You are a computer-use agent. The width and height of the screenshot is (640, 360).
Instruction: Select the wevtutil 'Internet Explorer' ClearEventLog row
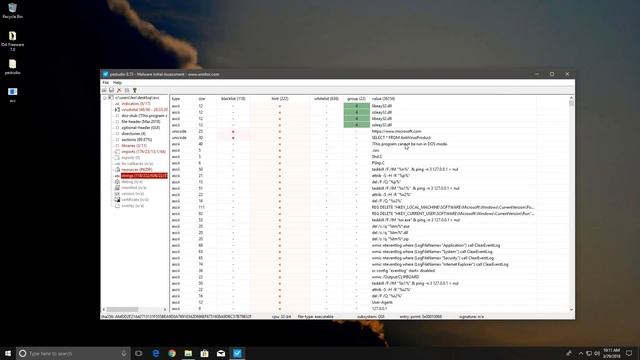[369, 264]
